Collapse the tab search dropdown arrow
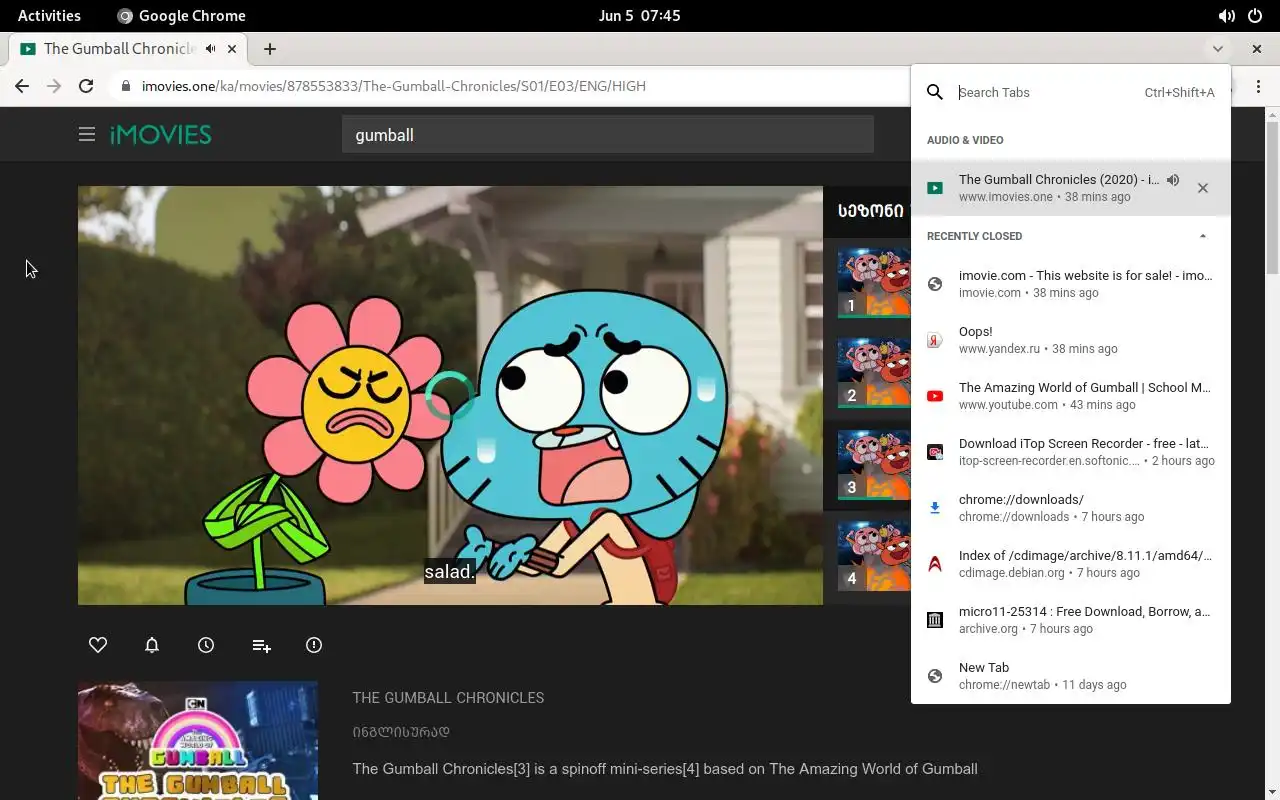The image size is (1280, 800). (x=1217, y=48)
